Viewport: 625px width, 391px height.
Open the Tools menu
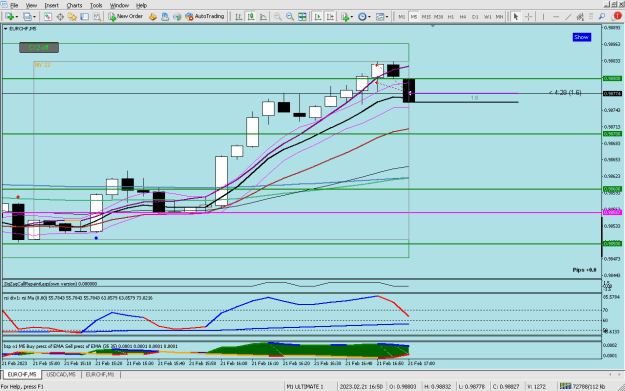96,6
